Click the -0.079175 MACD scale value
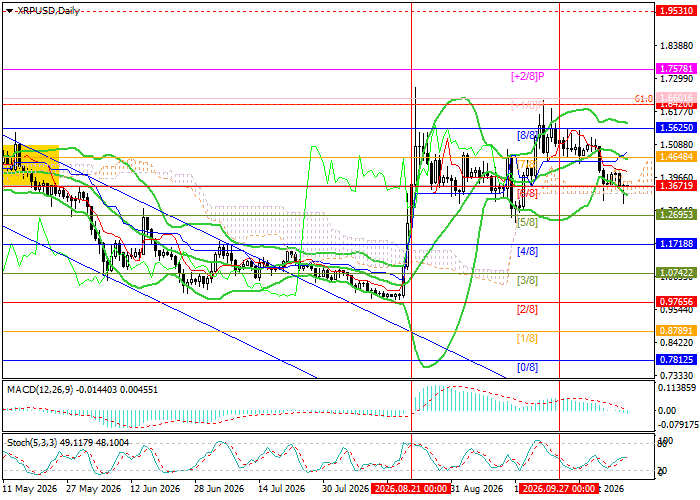Viewport: 700px width, 500px height. point(677,424)
